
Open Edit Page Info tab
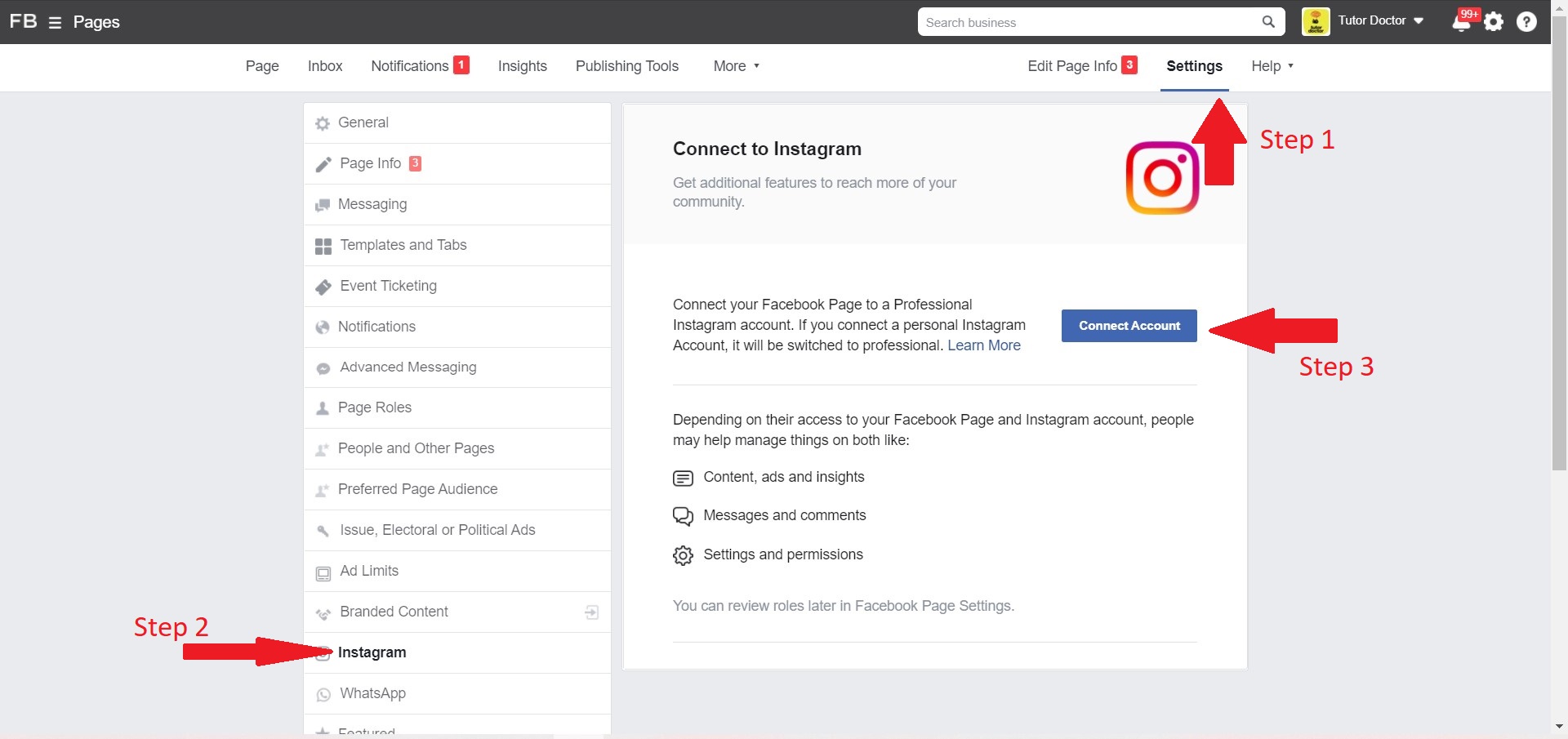click(1082, 66)
